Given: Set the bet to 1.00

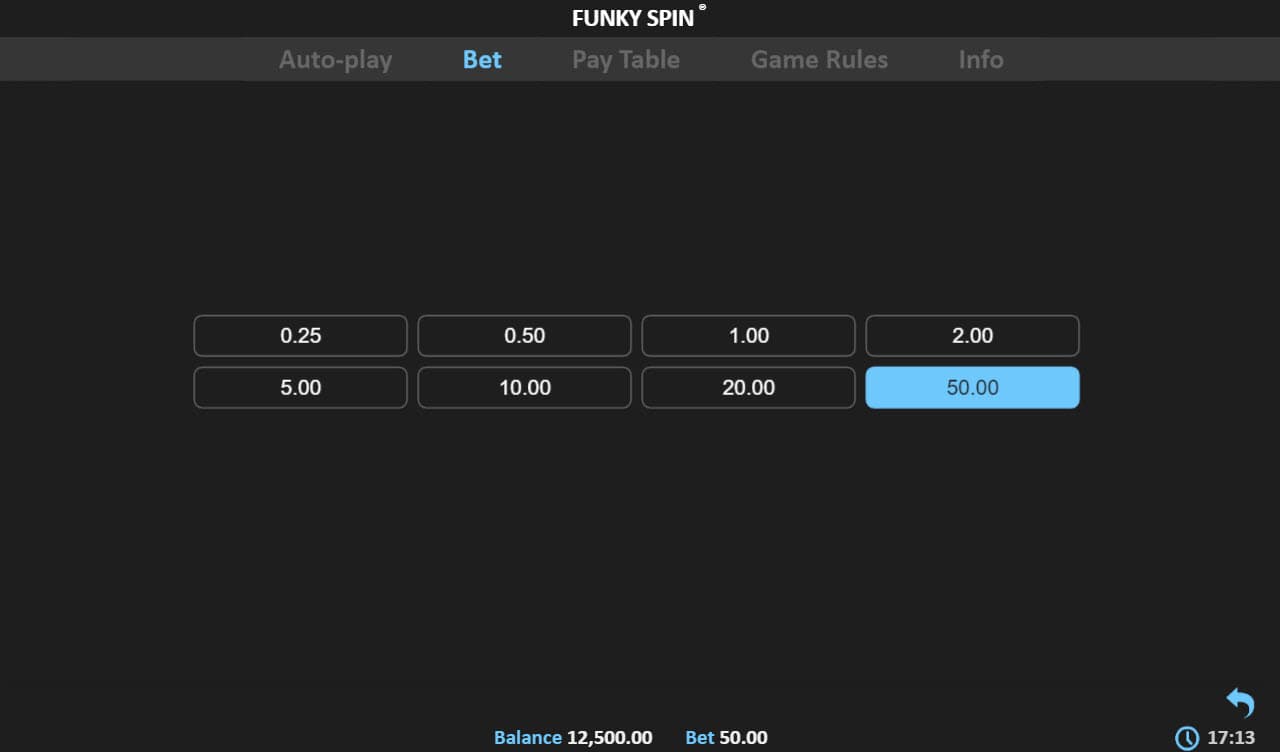Looking at the screenshot, I should [x=748, y=336].
